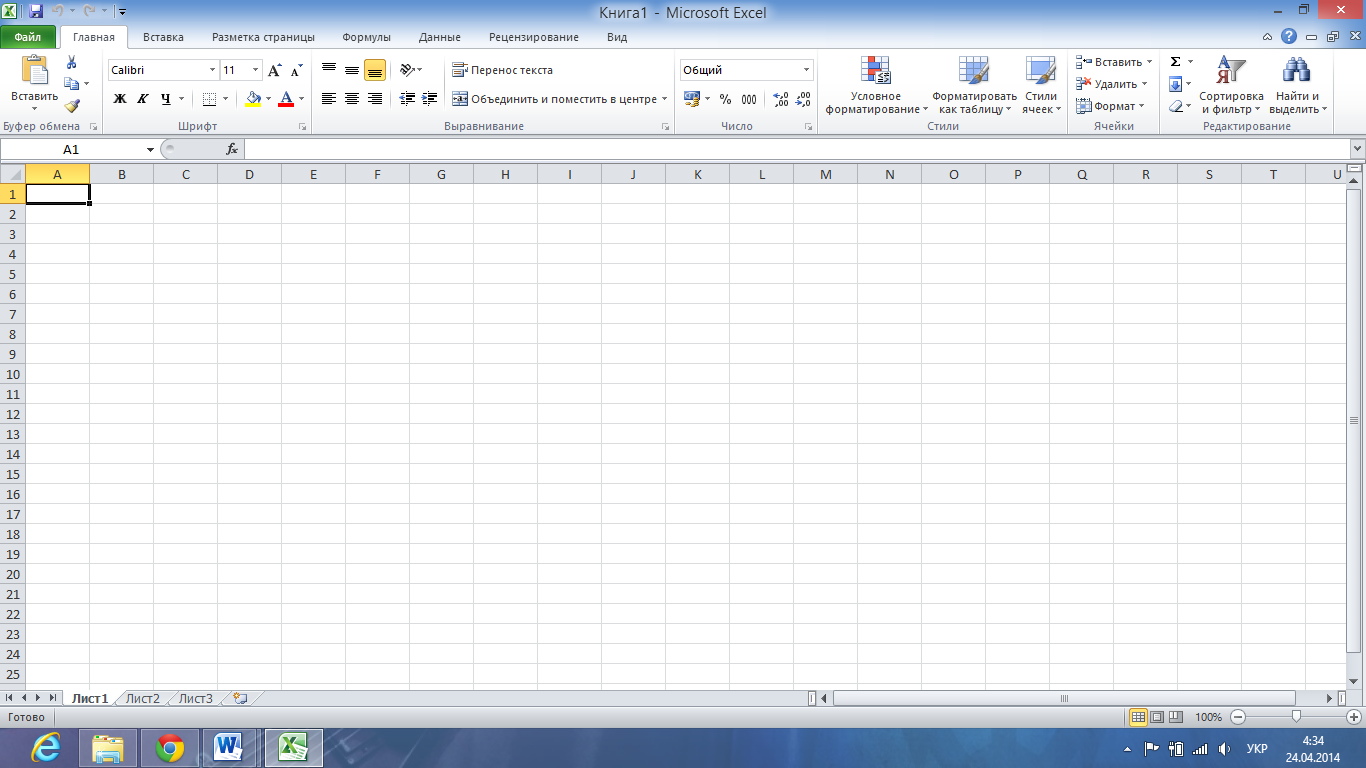
Task: Toggle italic with the К button
Action: [142, 99]
